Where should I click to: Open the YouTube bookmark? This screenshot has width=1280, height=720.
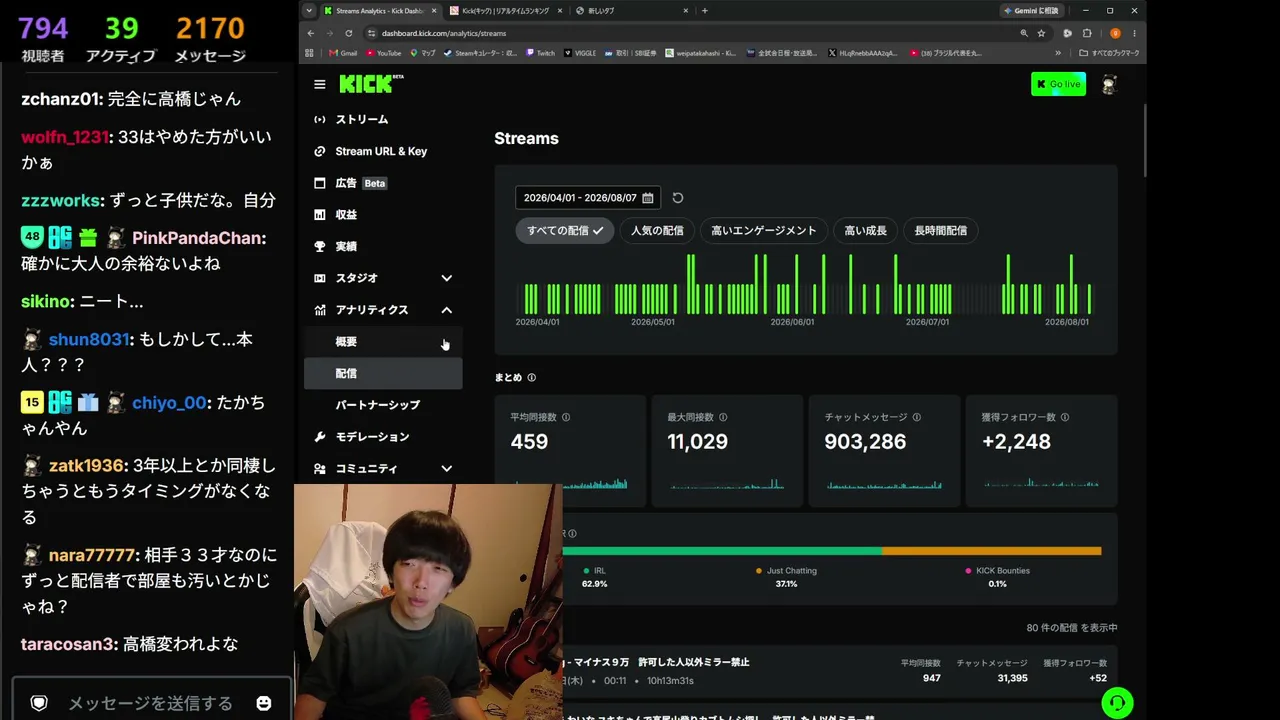(x=384, y=53)
